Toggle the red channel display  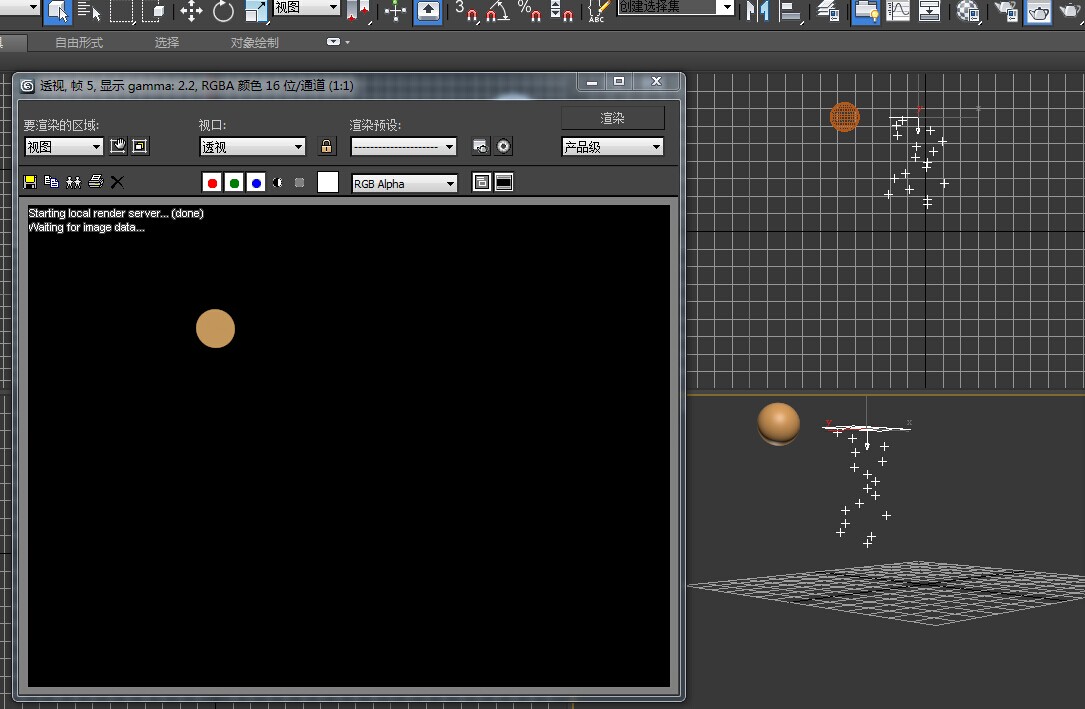point(212,183)
